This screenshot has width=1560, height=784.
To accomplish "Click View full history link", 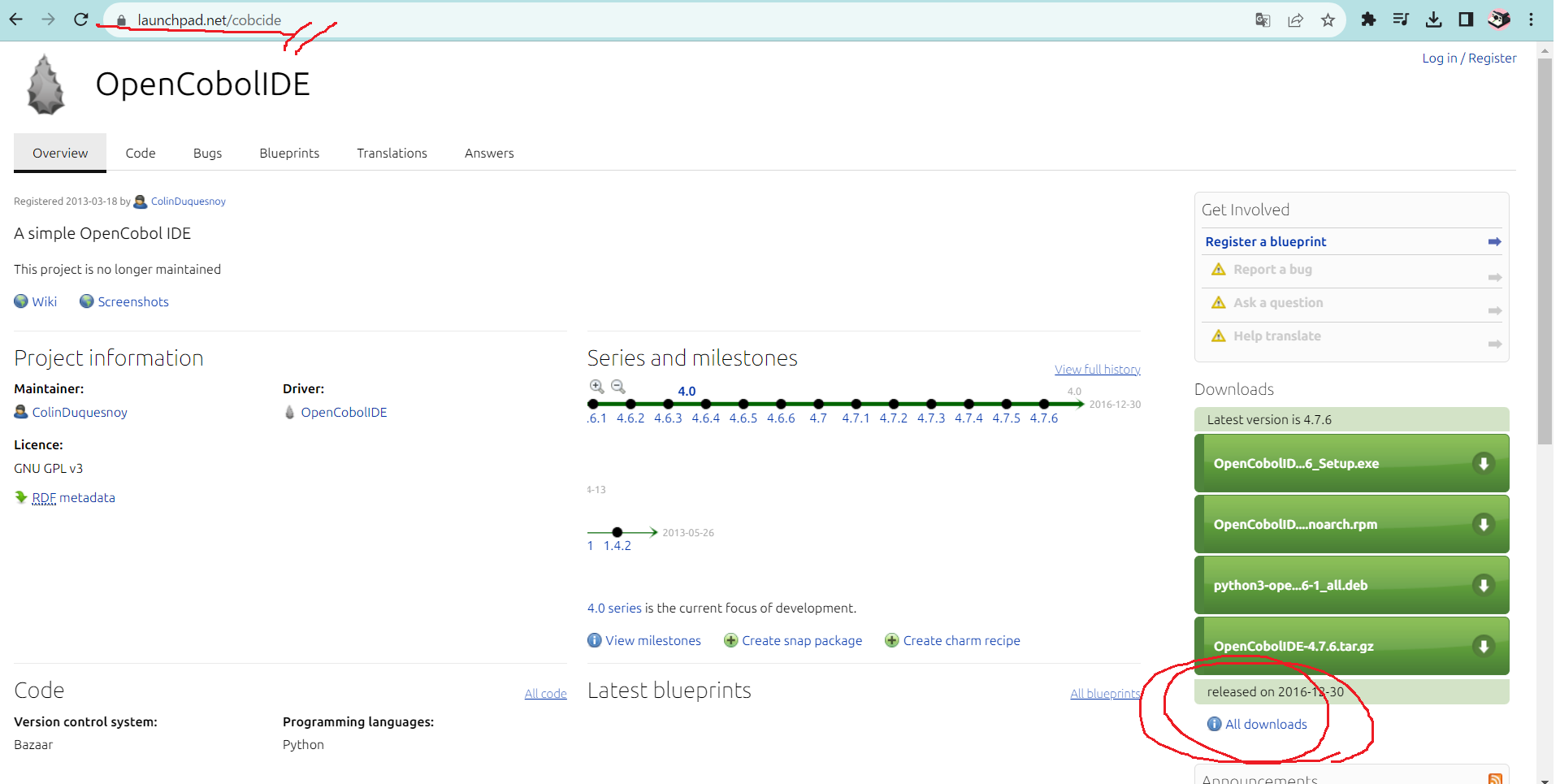I will [x=1098, y=369].
